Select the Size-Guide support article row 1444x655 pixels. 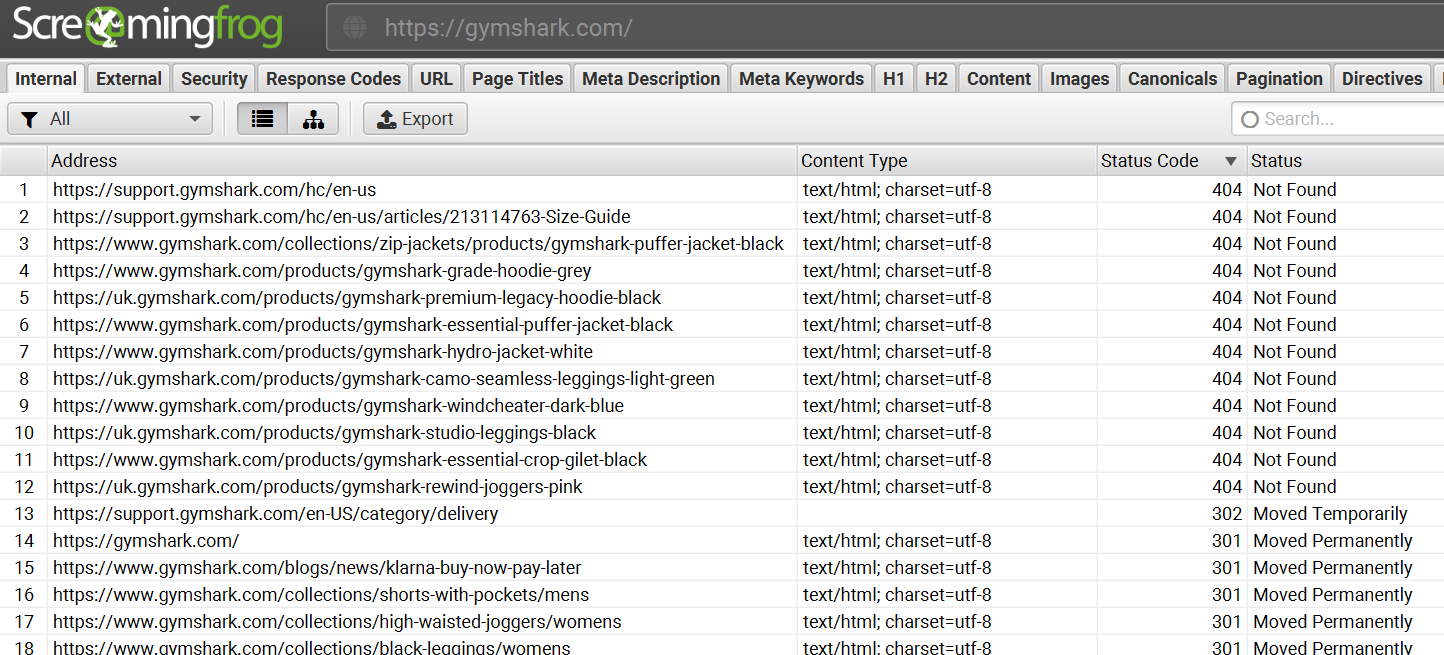(x=341, y=217)
